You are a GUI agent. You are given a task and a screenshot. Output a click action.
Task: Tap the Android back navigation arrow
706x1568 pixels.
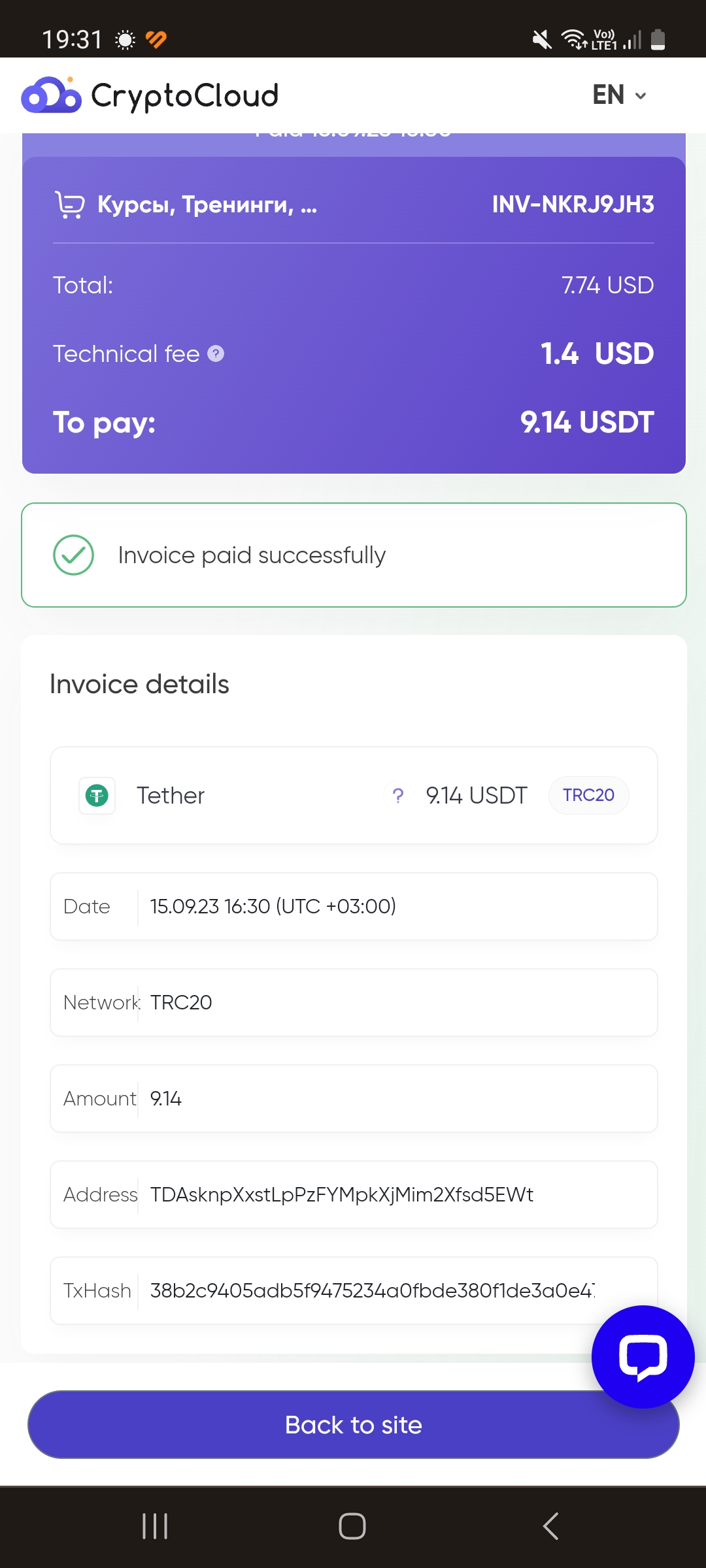(x=550, y=1526)
